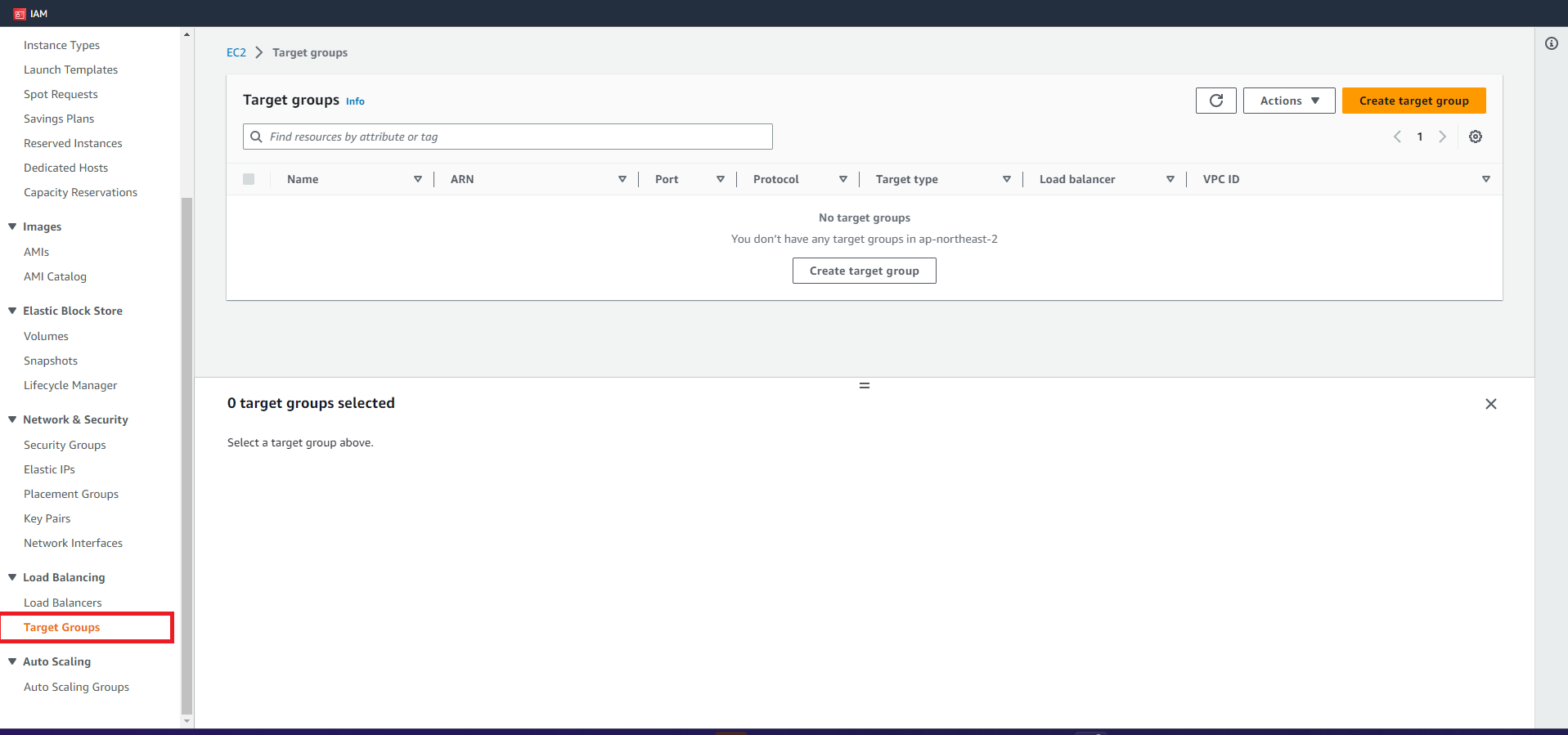Click the Target groups breadcrumb text

pos(310,52)
